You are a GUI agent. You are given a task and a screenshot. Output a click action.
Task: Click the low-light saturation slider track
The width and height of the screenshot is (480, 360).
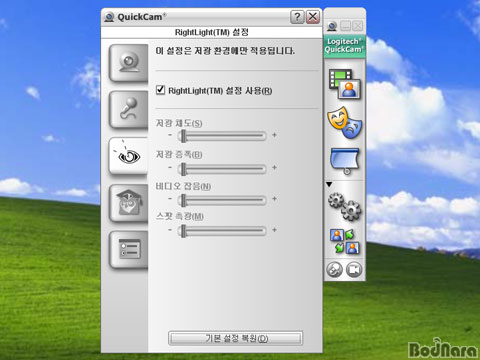click(222, 136)
